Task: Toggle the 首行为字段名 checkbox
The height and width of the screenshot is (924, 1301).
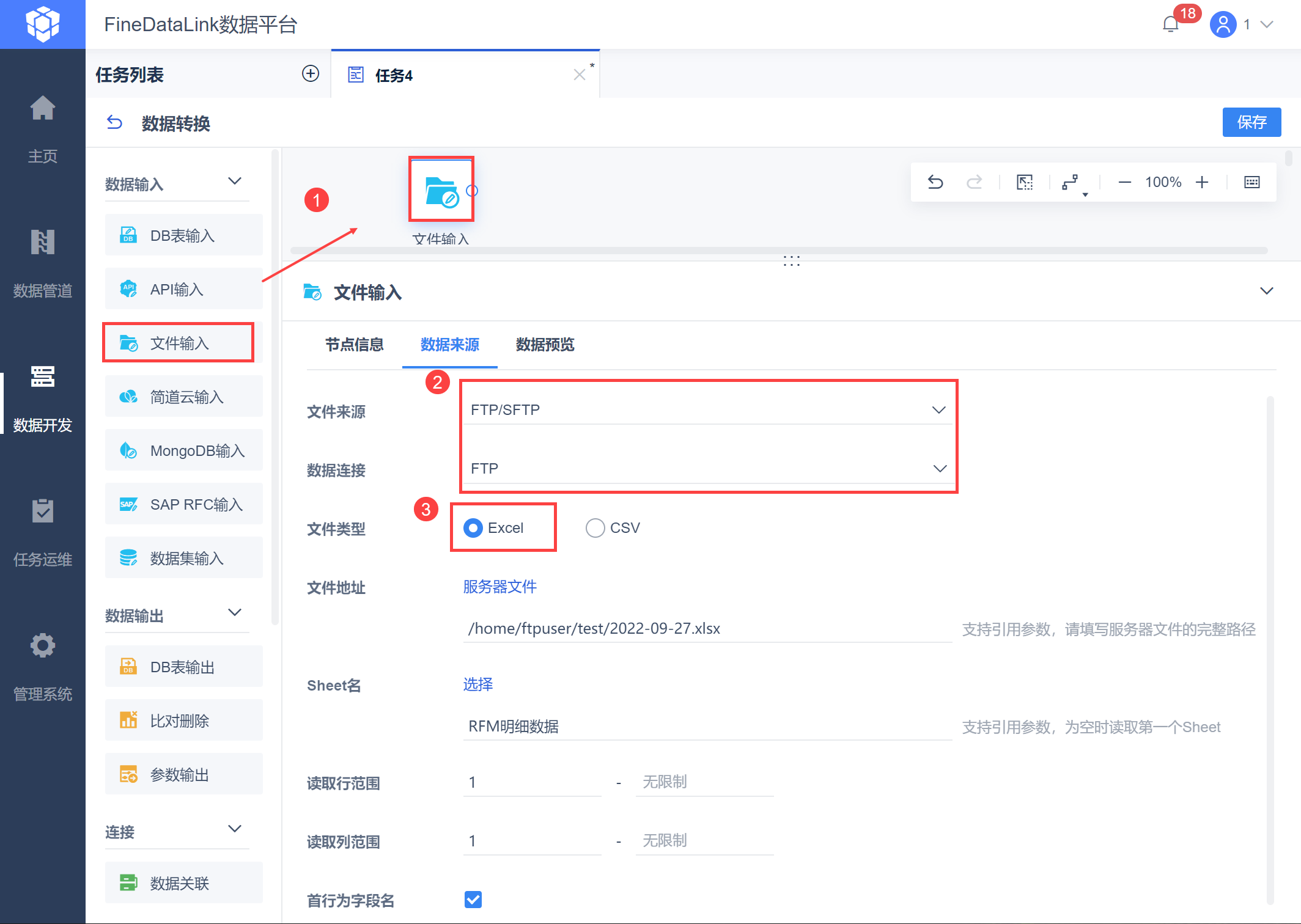Action: [473, 900]
